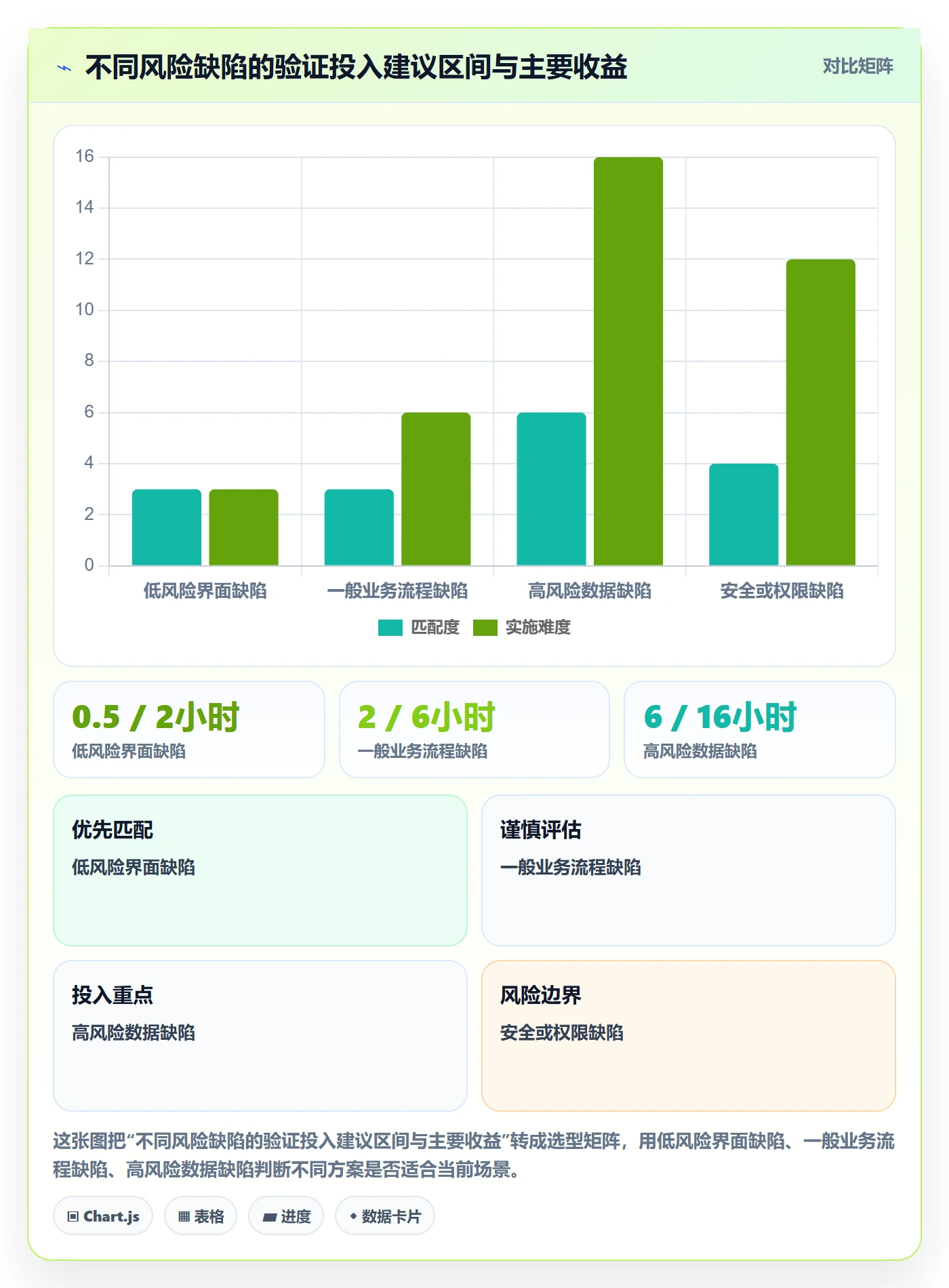Click the 低风险界面缺陷 实施难度 green bar

click(243, 527)
